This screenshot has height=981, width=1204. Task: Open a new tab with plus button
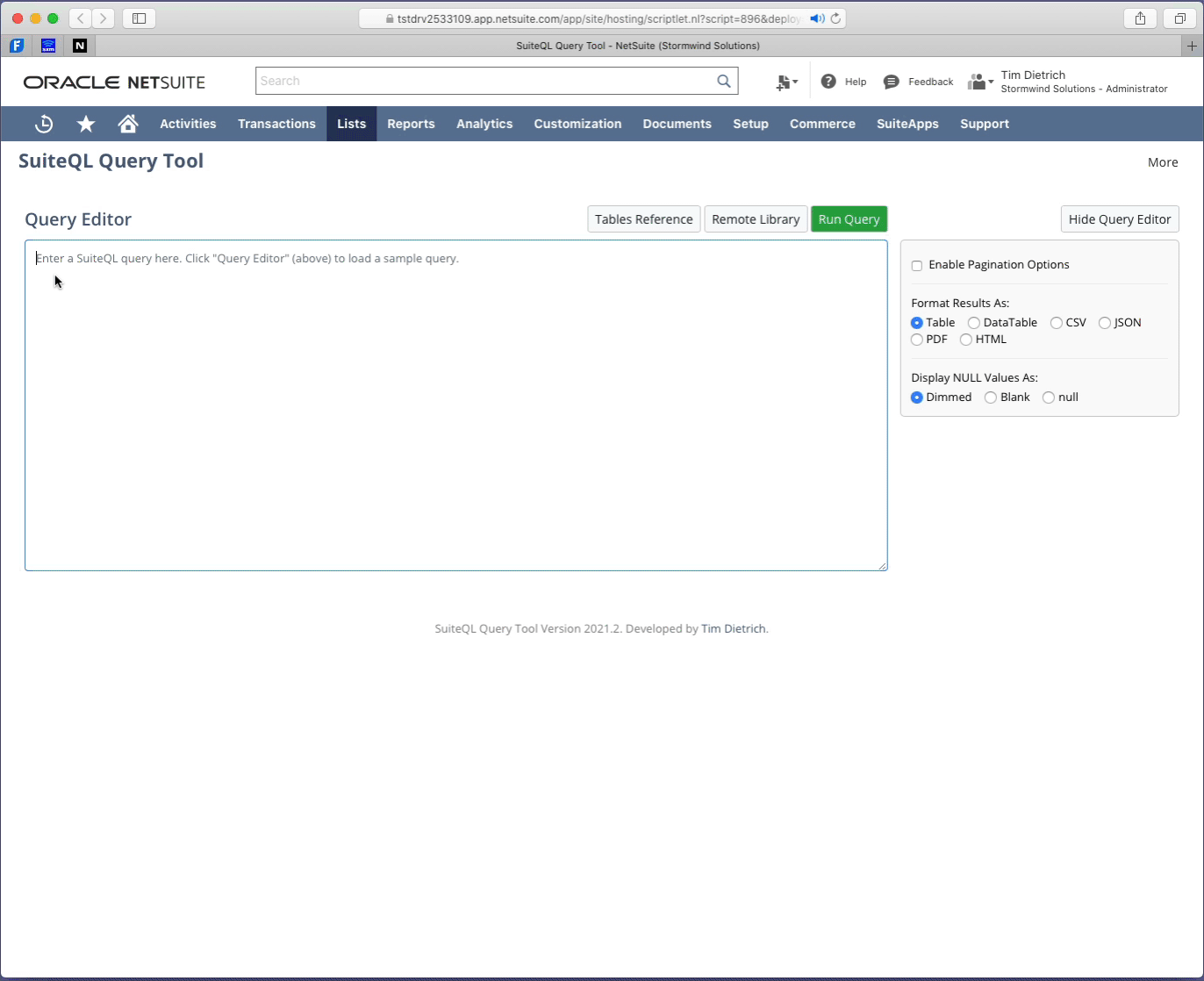pyautogui.click(x=1192, y=46)
